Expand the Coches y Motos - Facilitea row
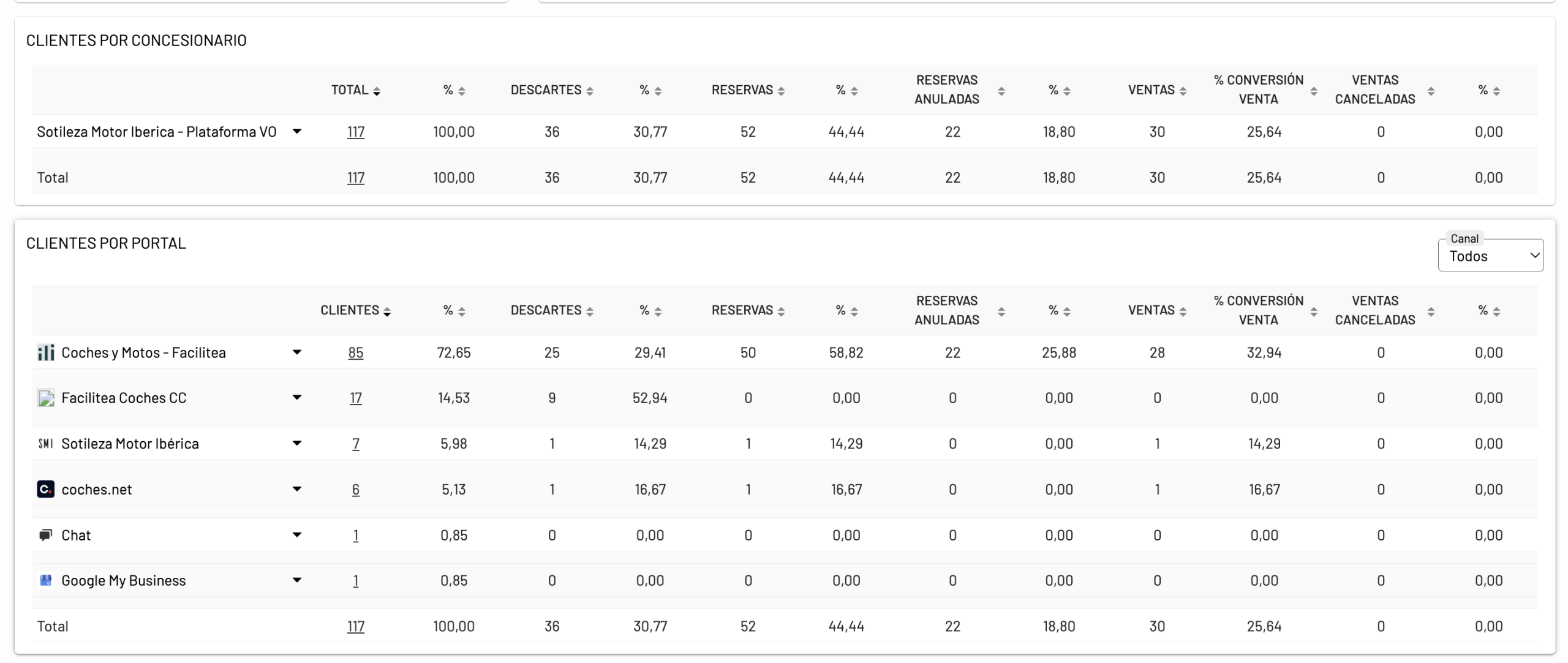 coord(297,352)
